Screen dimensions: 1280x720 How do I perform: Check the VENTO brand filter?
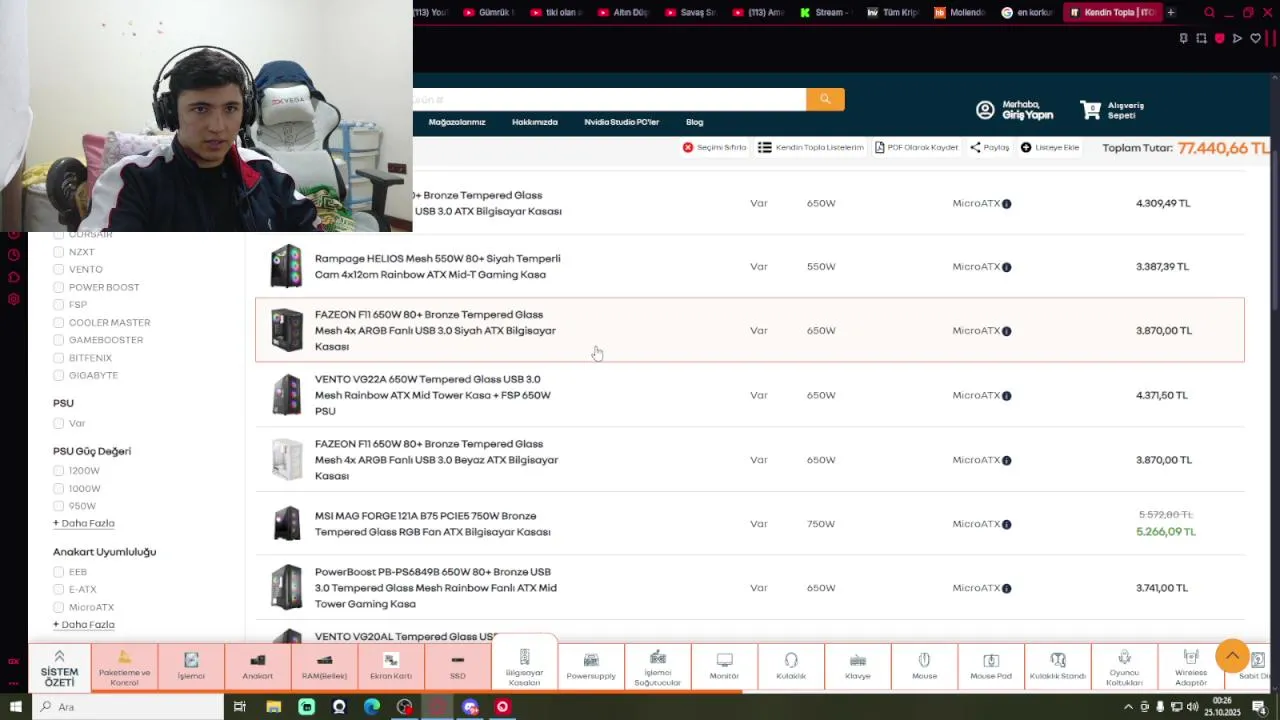click(58, 270)
